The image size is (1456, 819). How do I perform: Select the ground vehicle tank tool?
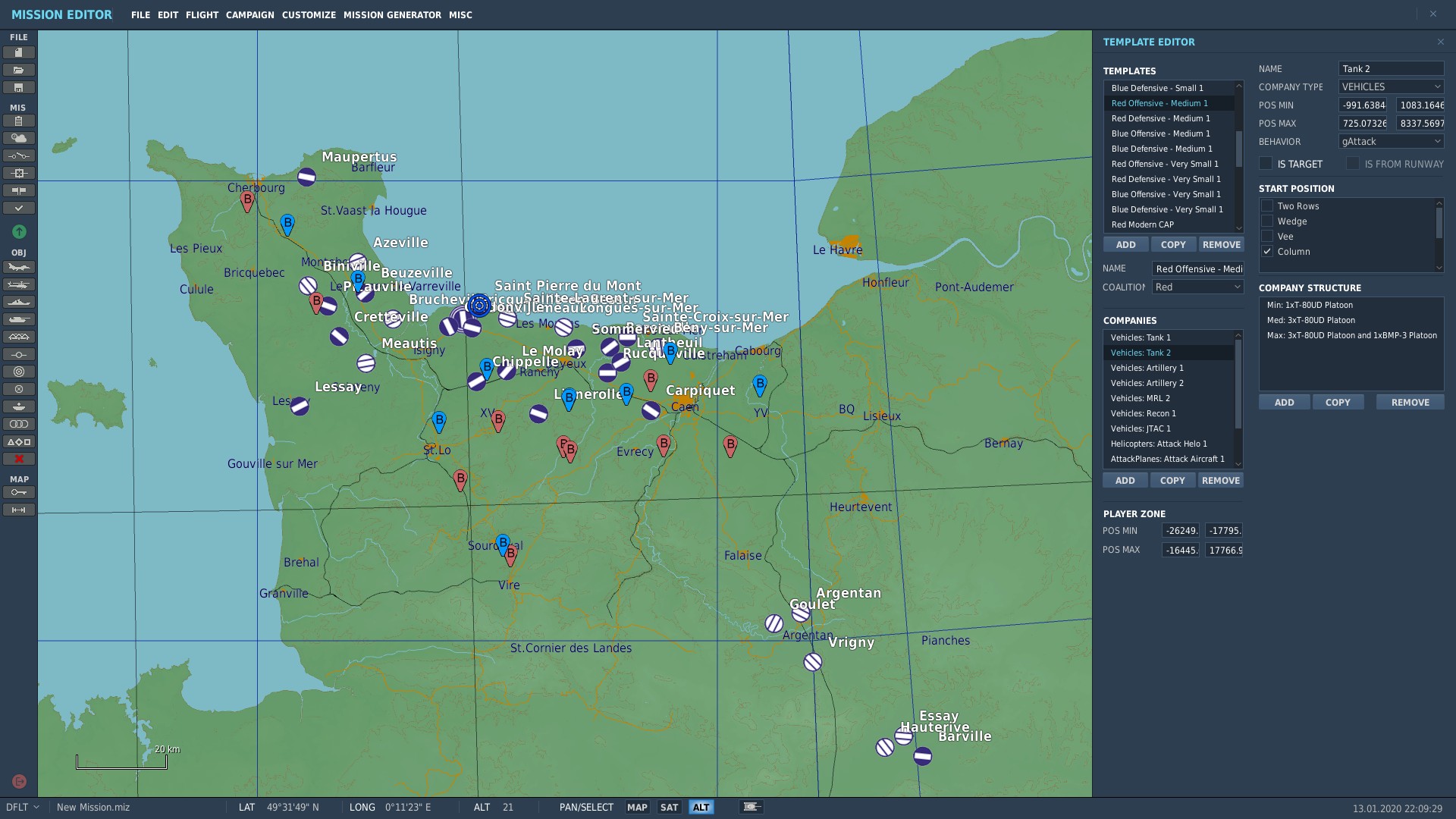pos(19,319)
